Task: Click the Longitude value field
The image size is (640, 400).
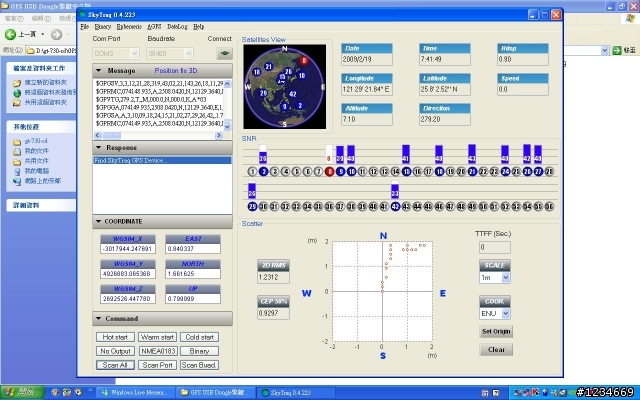Action: pyautogui.click(x=367, y=89)
